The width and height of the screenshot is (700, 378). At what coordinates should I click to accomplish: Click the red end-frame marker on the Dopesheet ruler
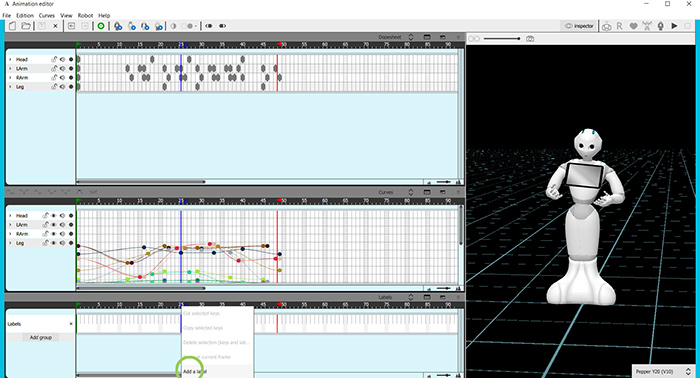tap(279, 44)
